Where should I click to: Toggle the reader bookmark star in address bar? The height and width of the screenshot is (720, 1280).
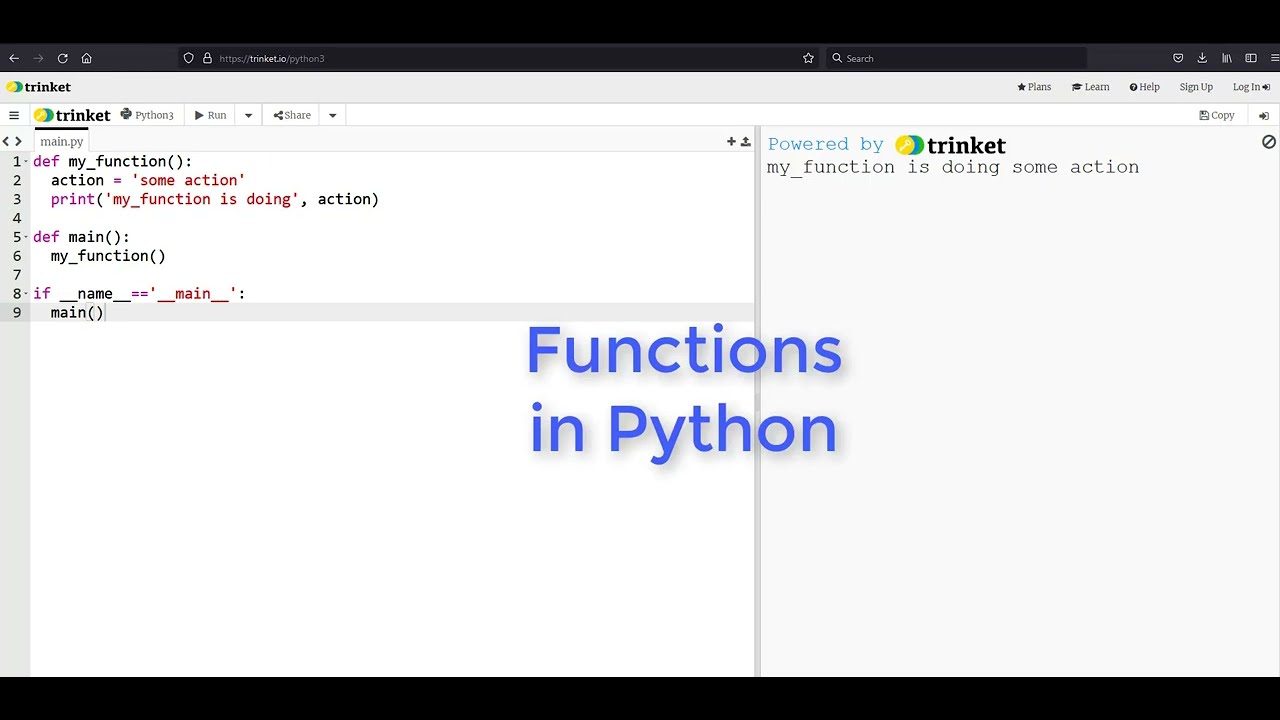[x=808, y=58]
